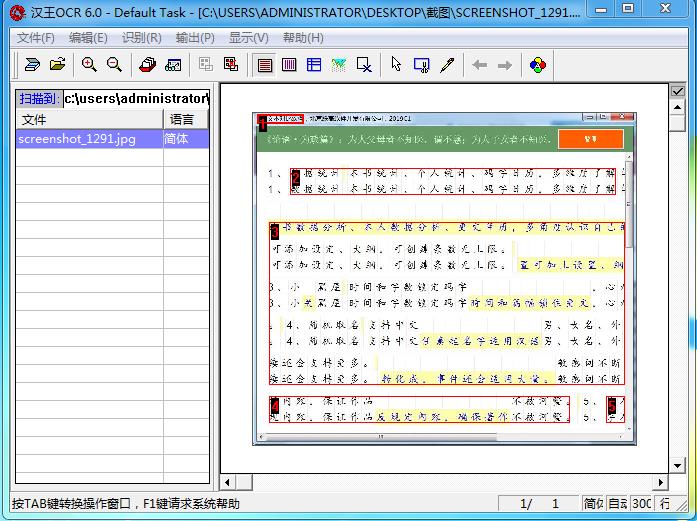Viewport: 697px width, 521px height.
Task: Open the 文件(F) menu
Action: pyautogui.click(x=36, y=38)
